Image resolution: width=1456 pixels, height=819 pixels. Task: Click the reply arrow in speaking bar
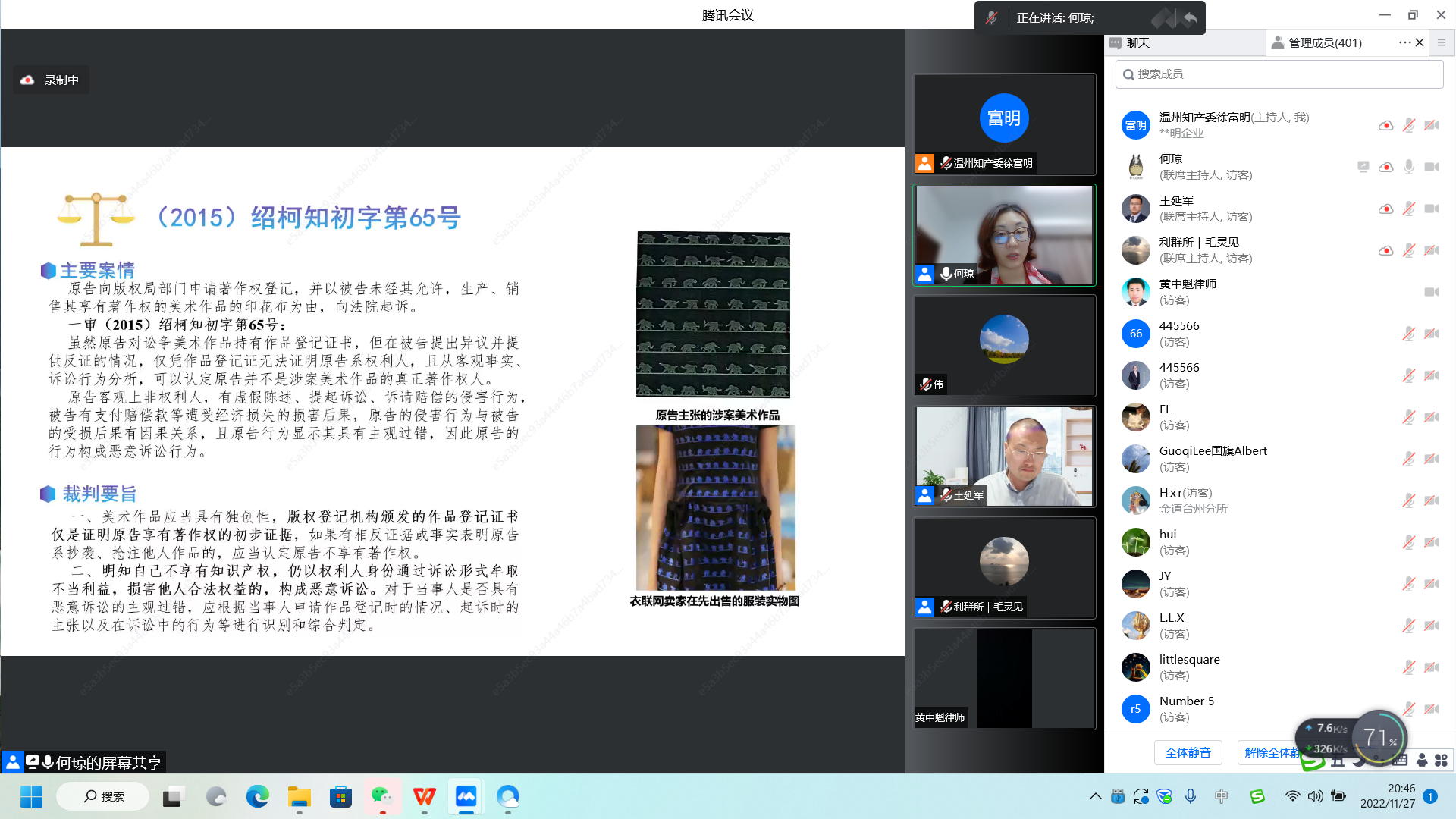pyautogui.click(x=1191, y=17)
